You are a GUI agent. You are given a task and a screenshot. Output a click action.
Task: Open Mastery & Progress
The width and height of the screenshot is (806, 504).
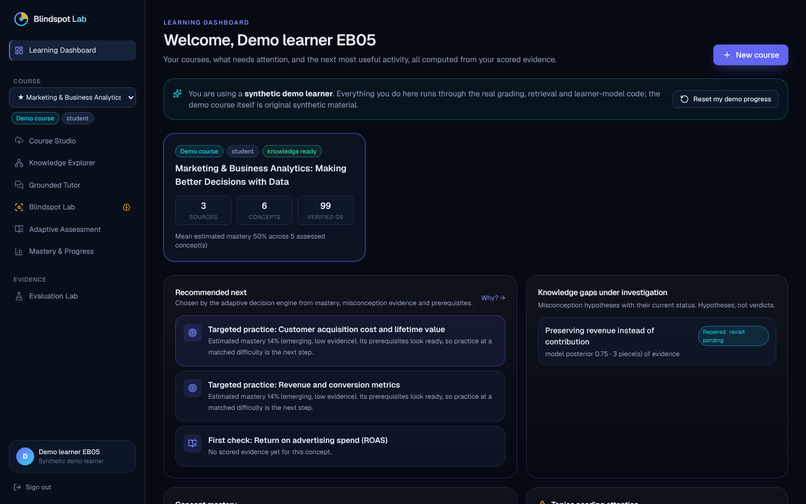(x=72, y=251)
